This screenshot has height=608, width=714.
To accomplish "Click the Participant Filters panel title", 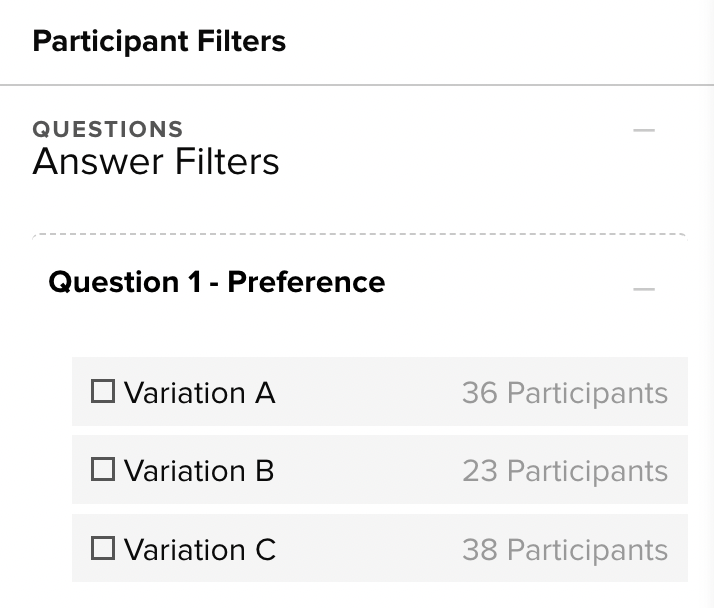I will click(159, 41).
